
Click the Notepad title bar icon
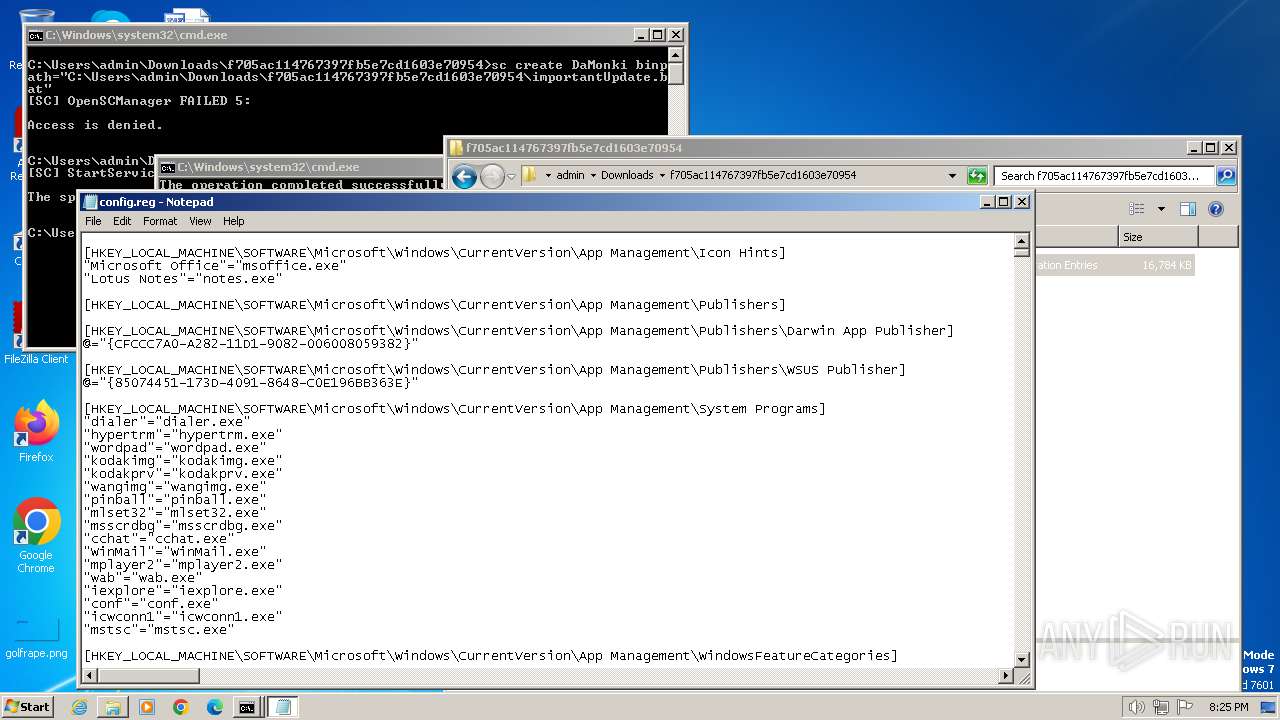point(90,202)
